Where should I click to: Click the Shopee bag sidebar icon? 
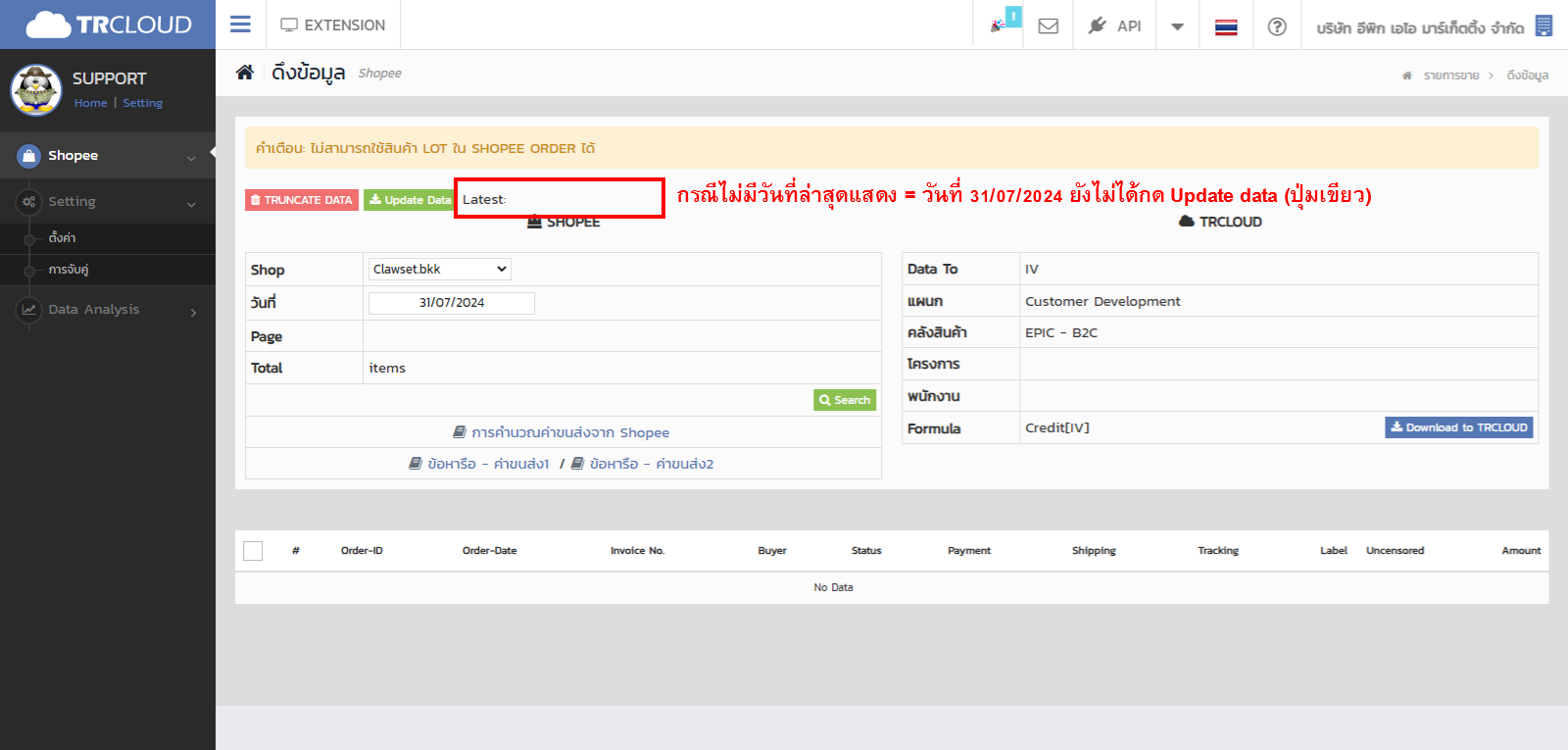click(29, 155)
